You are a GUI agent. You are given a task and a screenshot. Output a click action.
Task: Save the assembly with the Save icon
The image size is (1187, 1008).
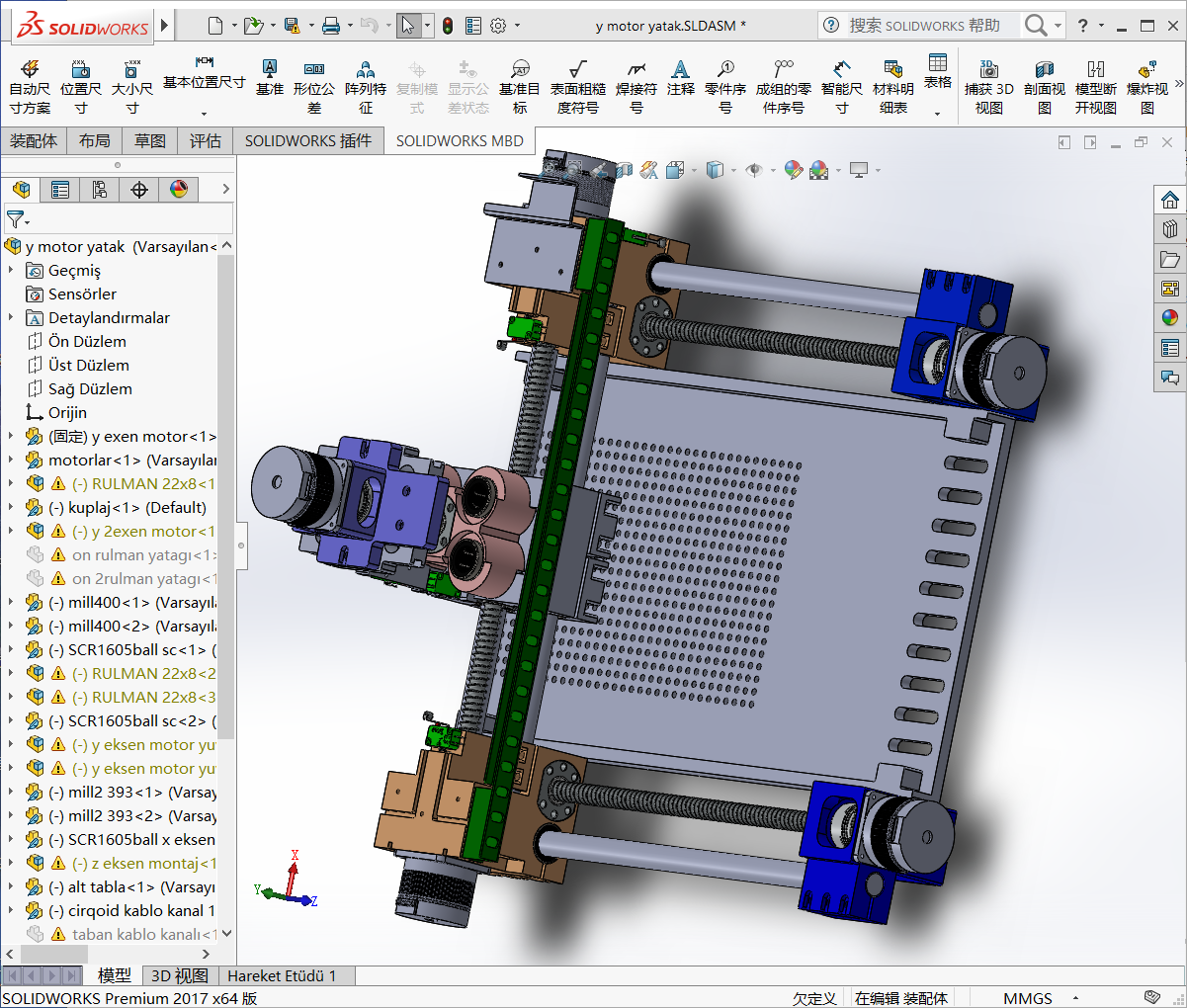click(x=292, y=26)
